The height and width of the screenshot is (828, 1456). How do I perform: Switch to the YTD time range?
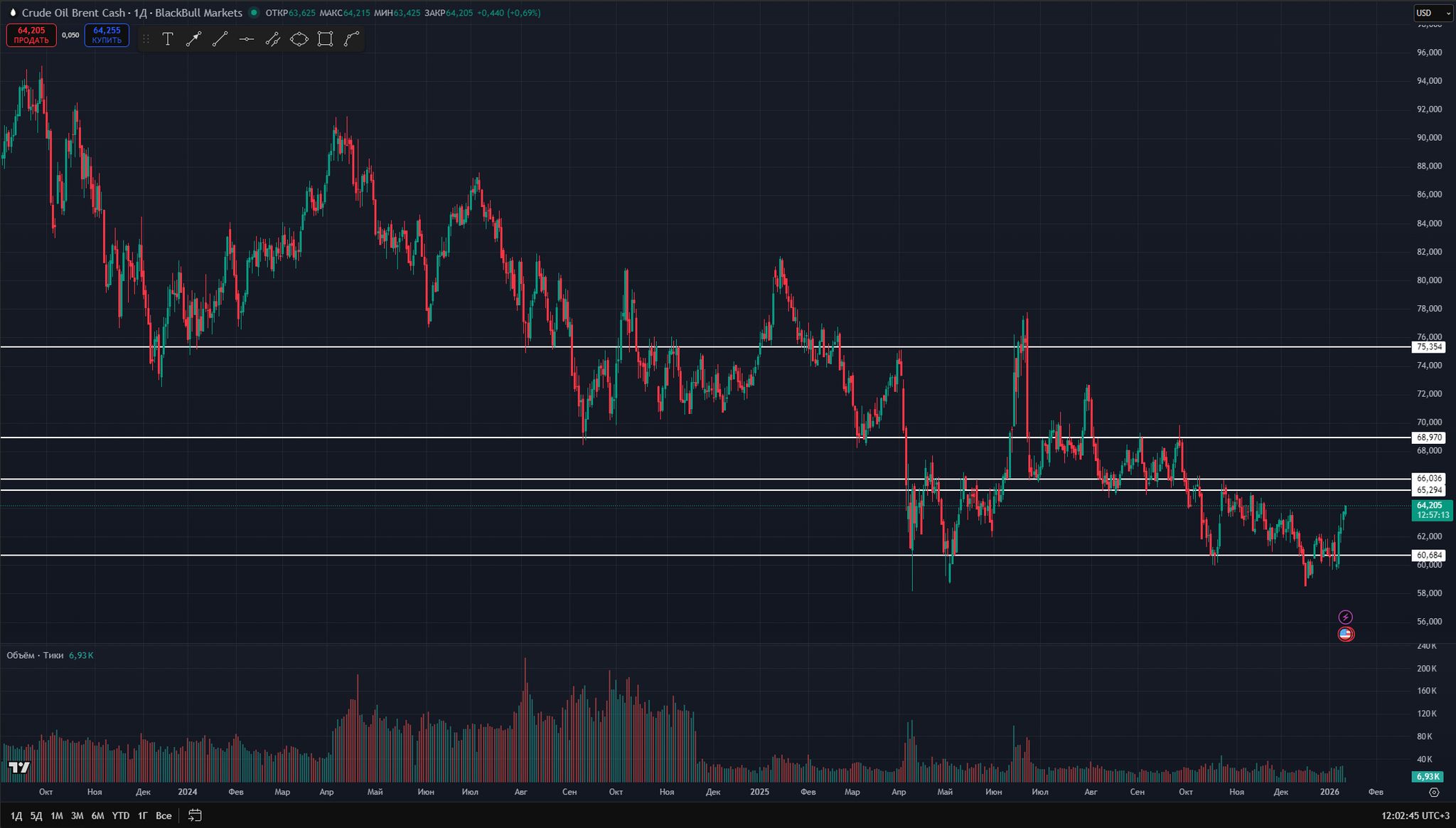[x=121, y=815]
